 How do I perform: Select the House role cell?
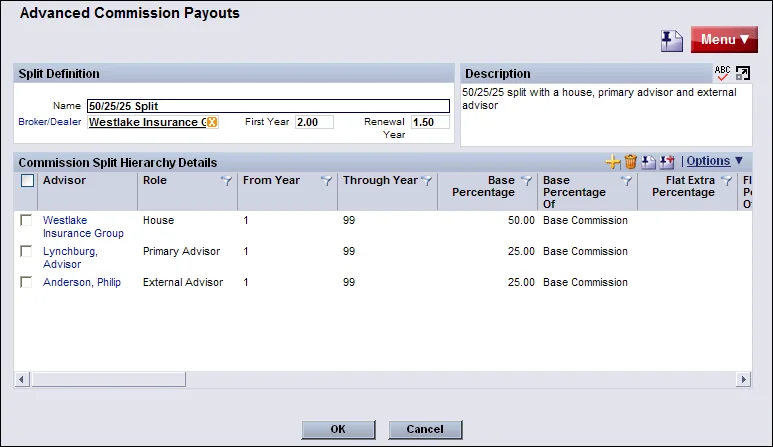(159, 220)
